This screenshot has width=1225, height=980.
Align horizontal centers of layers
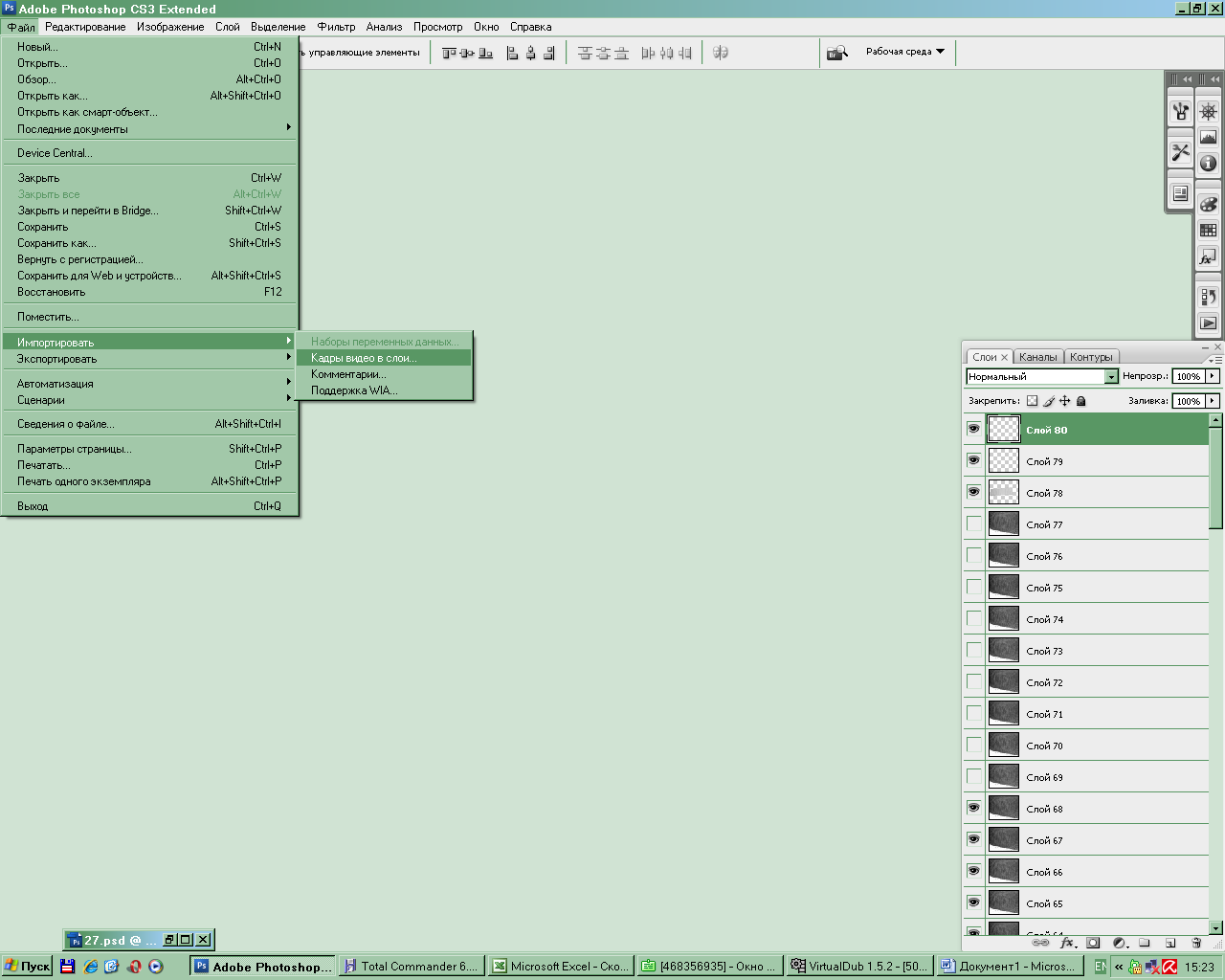pyautogui.click(x=530, y=53)
